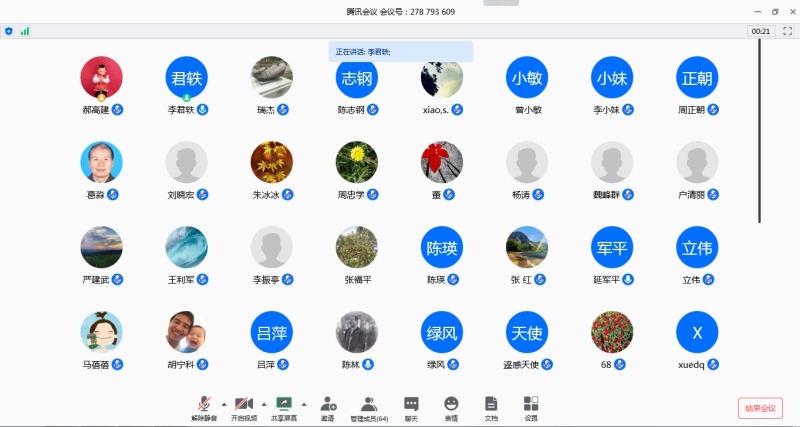Image resolution: width=800 pixels, height=427 pixels.
Task: Open 管理成员 member management panel
Action: 369,406
